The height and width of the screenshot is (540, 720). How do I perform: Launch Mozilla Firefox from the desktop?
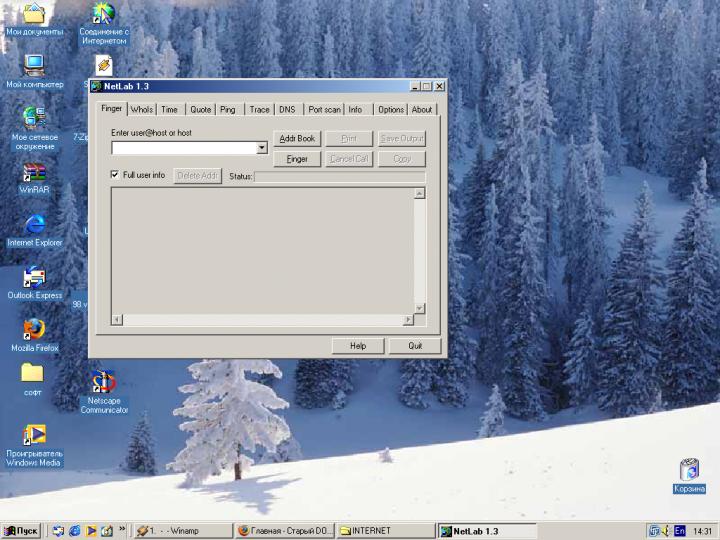click(x=34, y=329)
